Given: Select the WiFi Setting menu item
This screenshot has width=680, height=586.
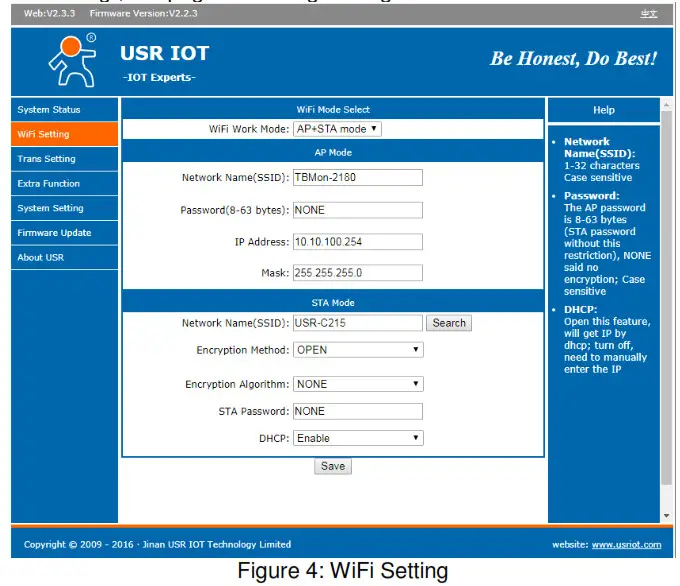Looking at the screenshot, I should click(64, 134).
